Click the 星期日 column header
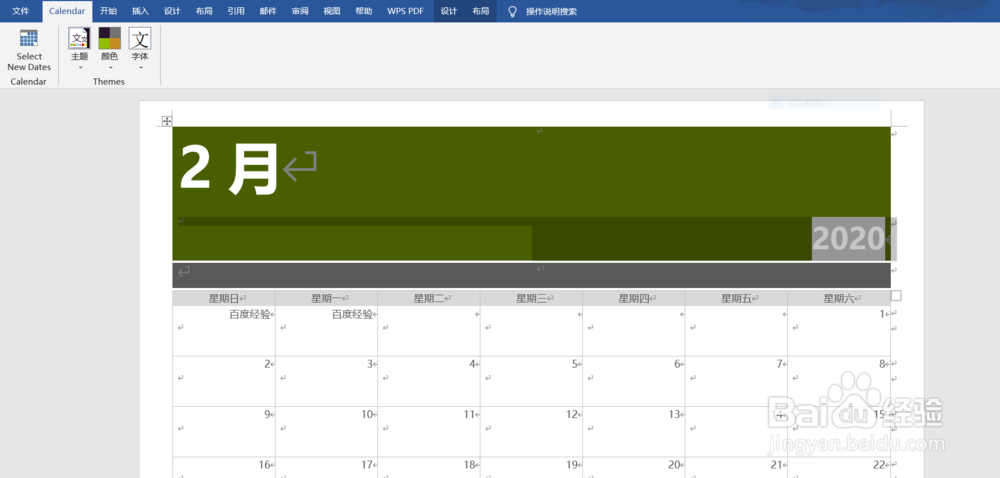 pyautogui.click(x=224, y=298)
